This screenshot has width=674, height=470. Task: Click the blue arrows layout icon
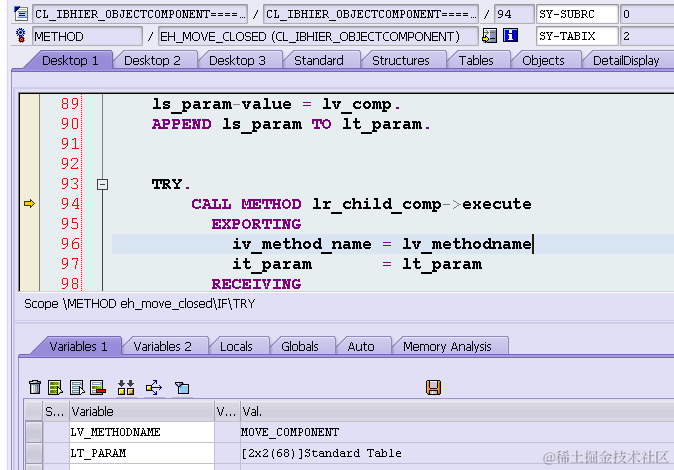tap(154, 387)
